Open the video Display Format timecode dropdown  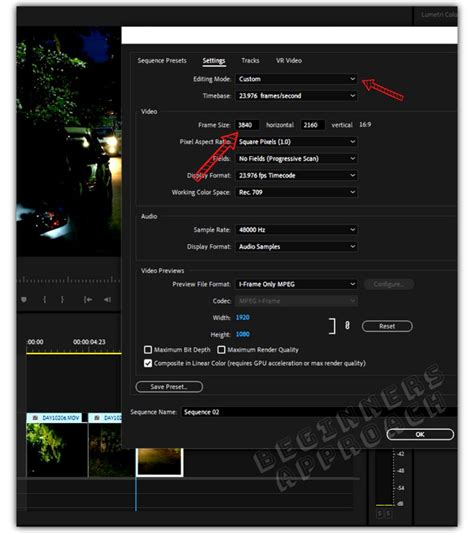point(296,175)
